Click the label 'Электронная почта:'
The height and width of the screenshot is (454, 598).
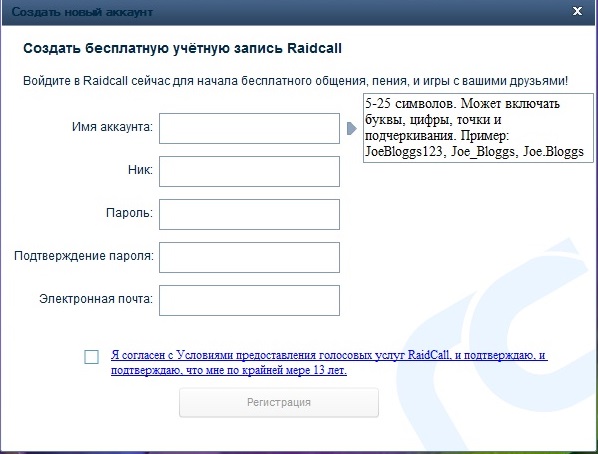pyautogui.click(x=96, y=299)
